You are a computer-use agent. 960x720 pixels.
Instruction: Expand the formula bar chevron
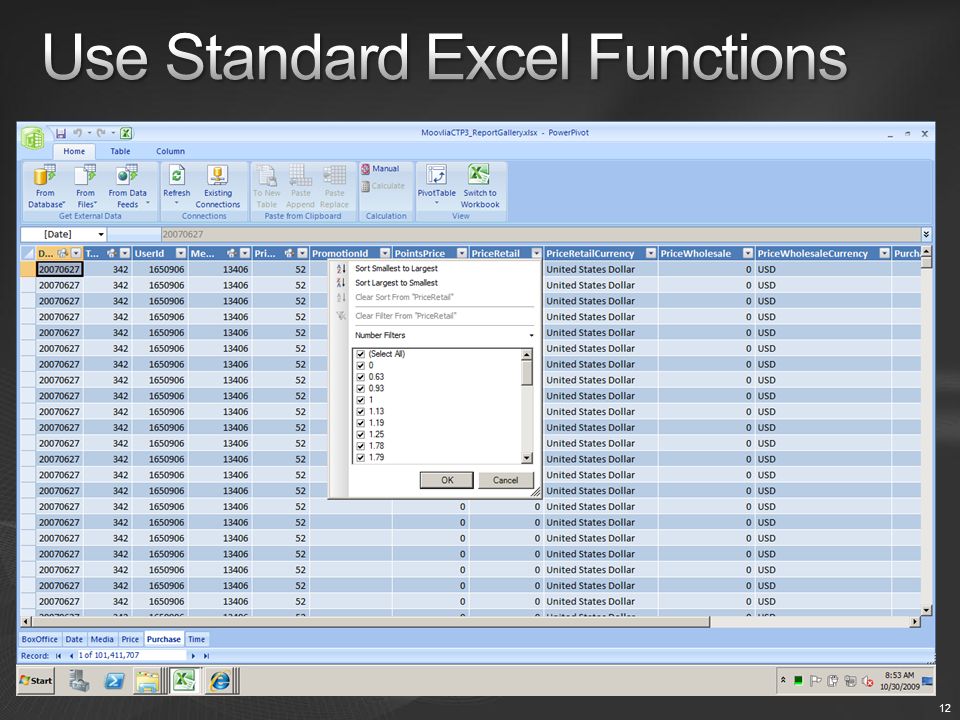(926, 234)
